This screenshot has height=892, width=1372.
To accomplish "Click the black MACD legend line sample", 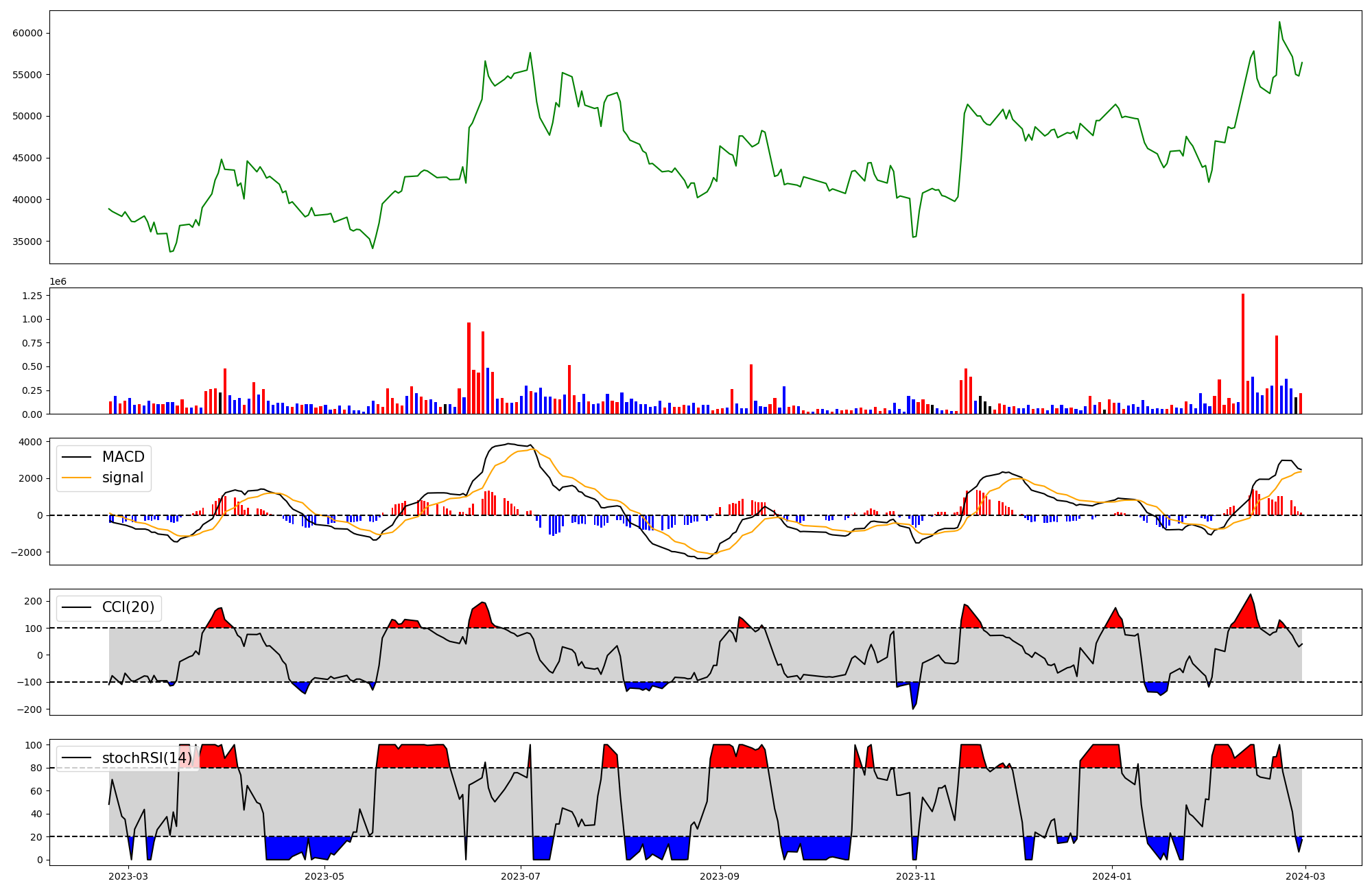I will tap(76, 457).
